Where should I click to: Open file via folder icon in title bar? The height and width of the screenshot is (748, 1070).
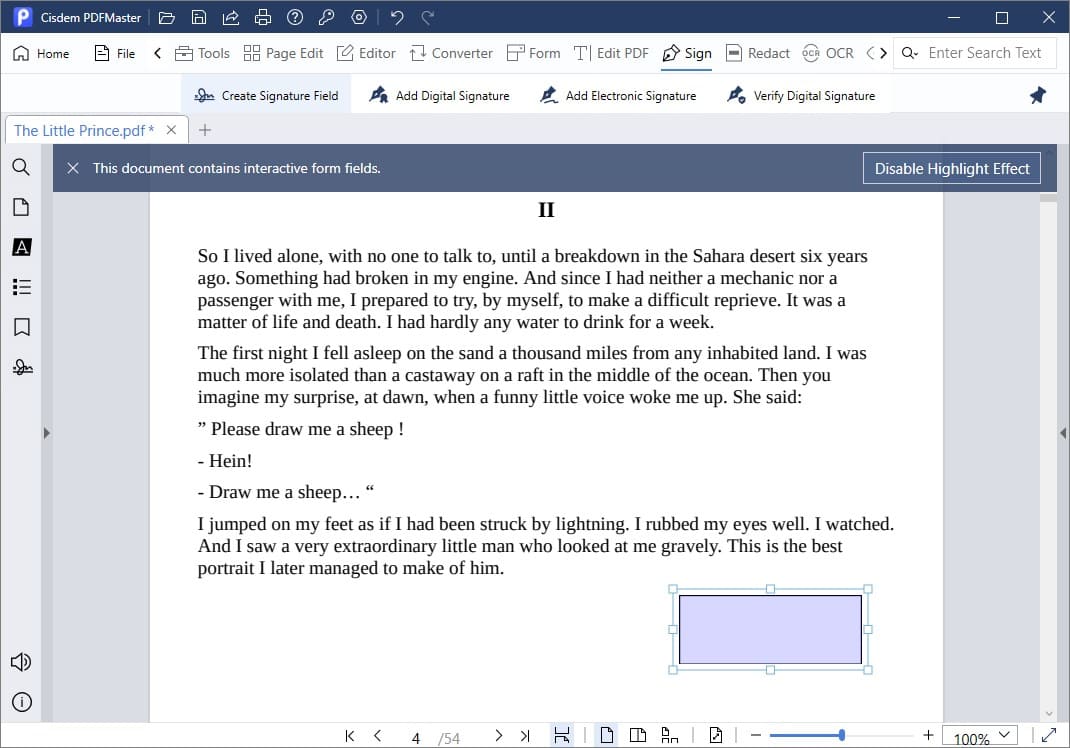pos(167,18)
